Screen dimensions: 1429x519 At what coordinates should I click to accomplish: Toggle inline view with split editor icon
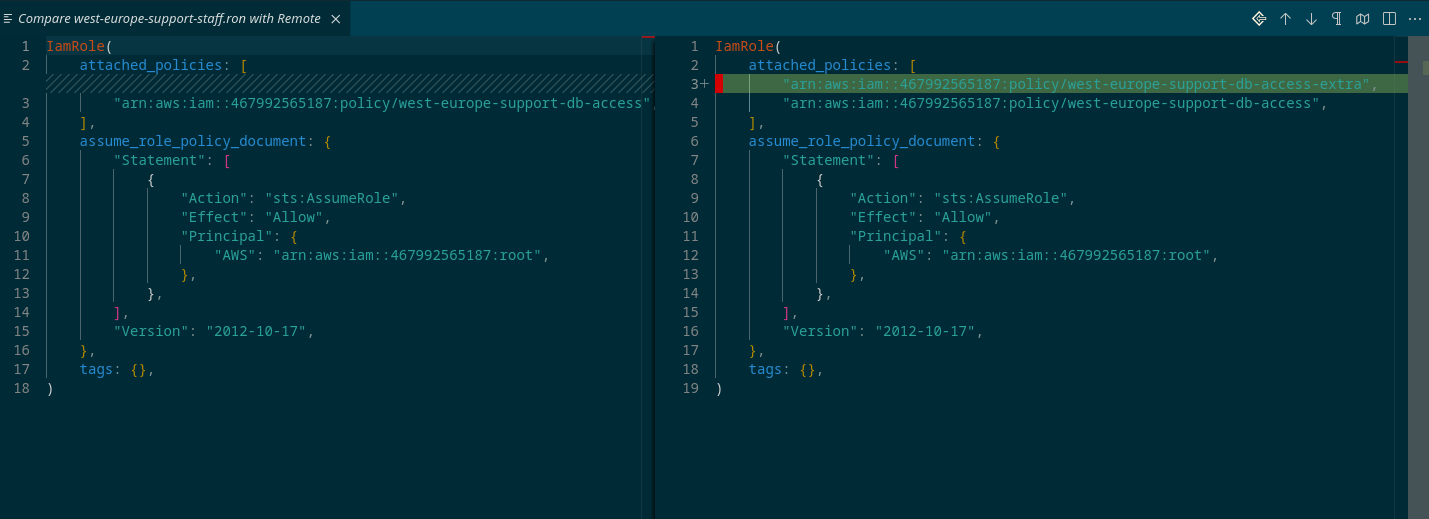[x=1389, y=19]
